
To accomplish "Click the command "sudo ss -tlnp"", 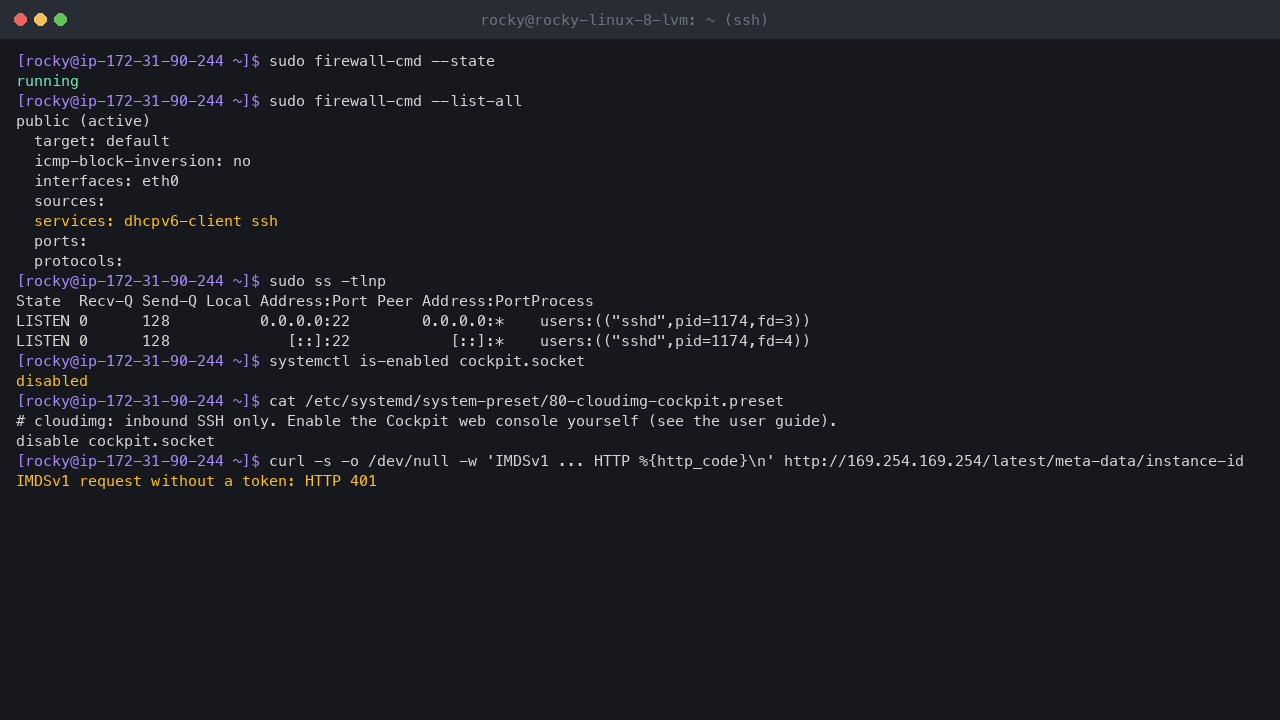I will click(x=327, y=281).
